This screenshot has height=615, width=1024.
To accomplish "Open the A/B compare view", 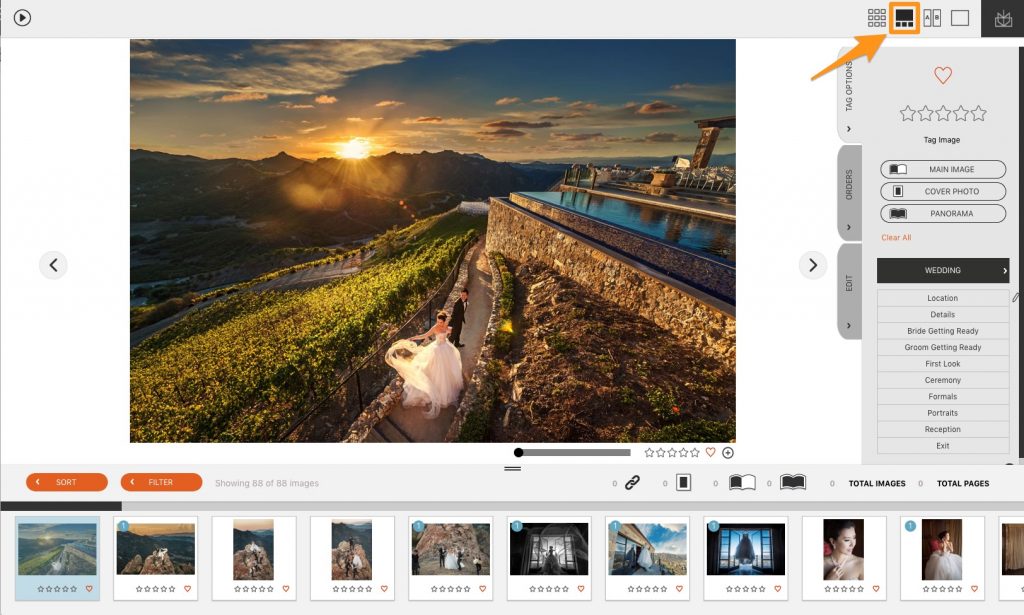I will coord(932,18).
